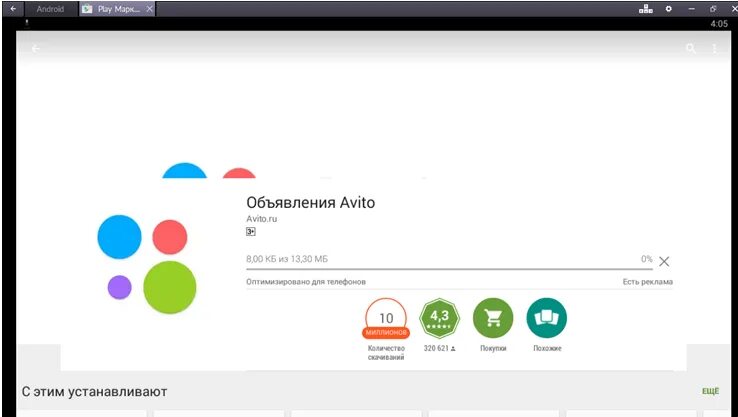Click the ЕЩЁ link

click(710, 391)
